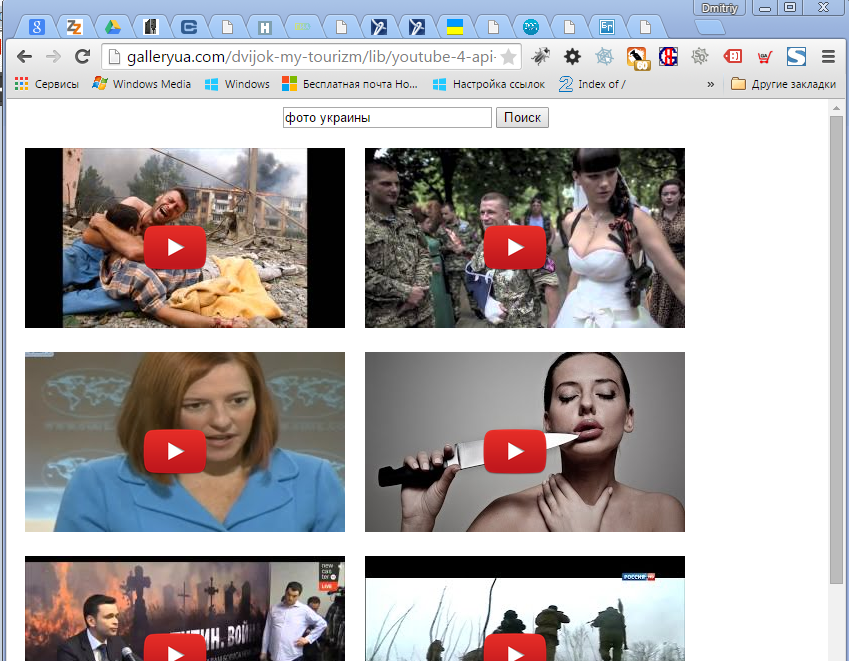849x661 pixels.
Task: Switch to the Ukrainian flag tab
Action: (455, 27)
